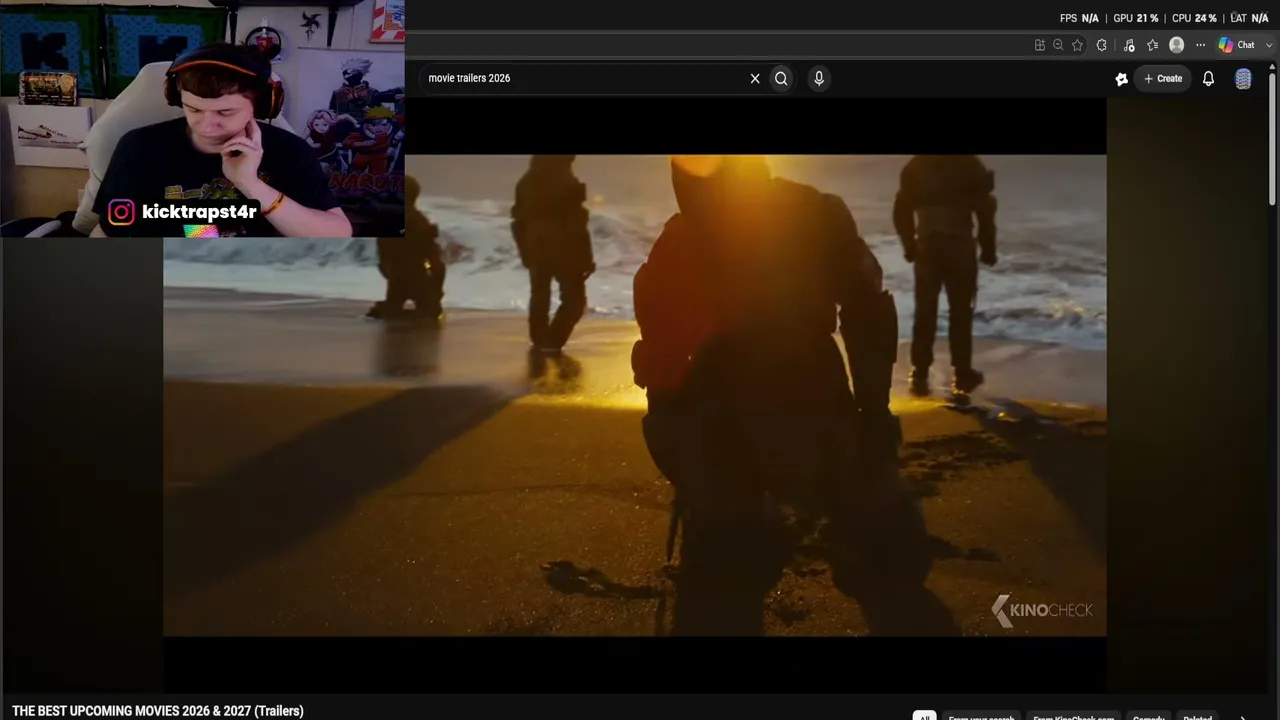Click the sparkle star icon beside Create
This screenshot has height=720, width=1280.
click(1121, 79)
